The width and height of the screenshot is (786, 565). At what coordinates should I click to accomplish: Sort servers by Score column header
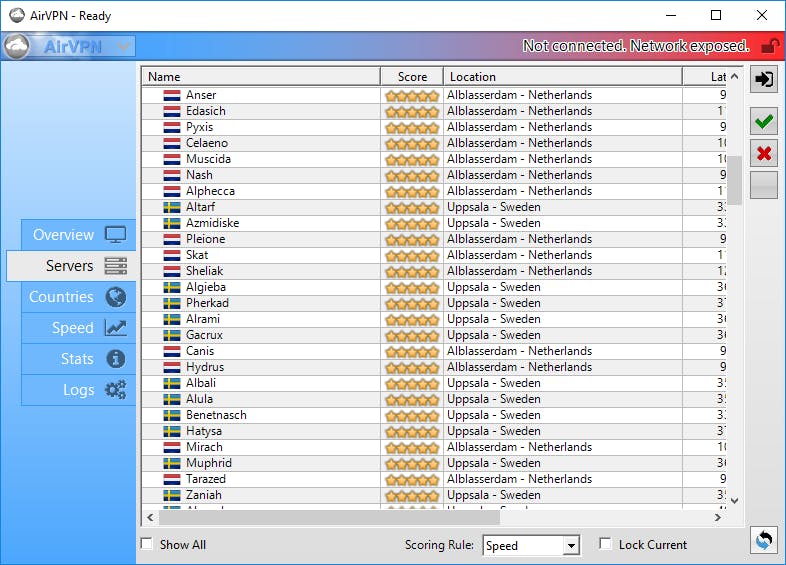coord(412,77)
